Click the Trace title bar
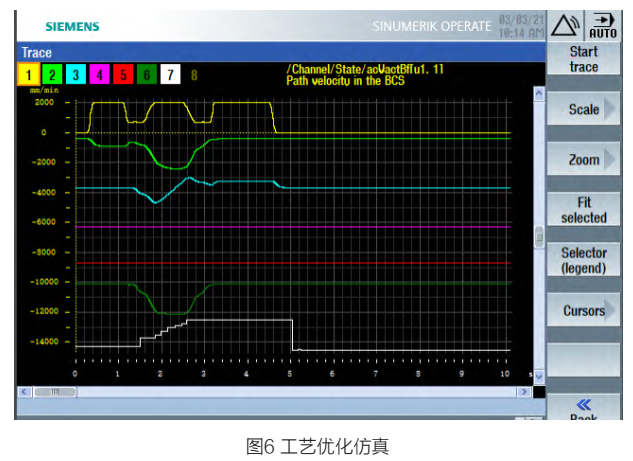Viewport: 633px width, 461px height. coord(281,52)
